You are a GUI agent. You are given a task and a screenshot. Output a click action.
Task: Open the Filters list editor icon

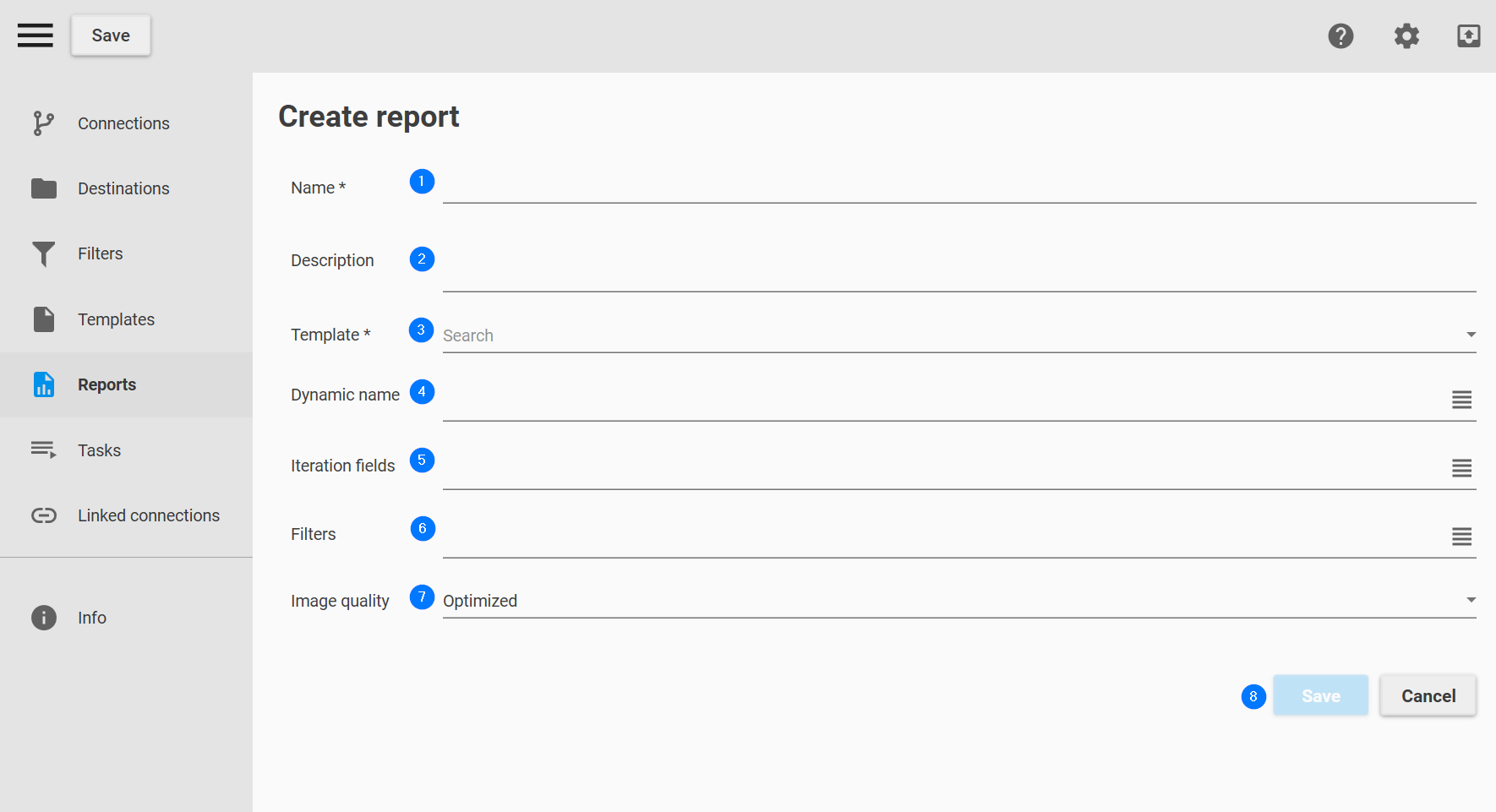pos(1461,535)
